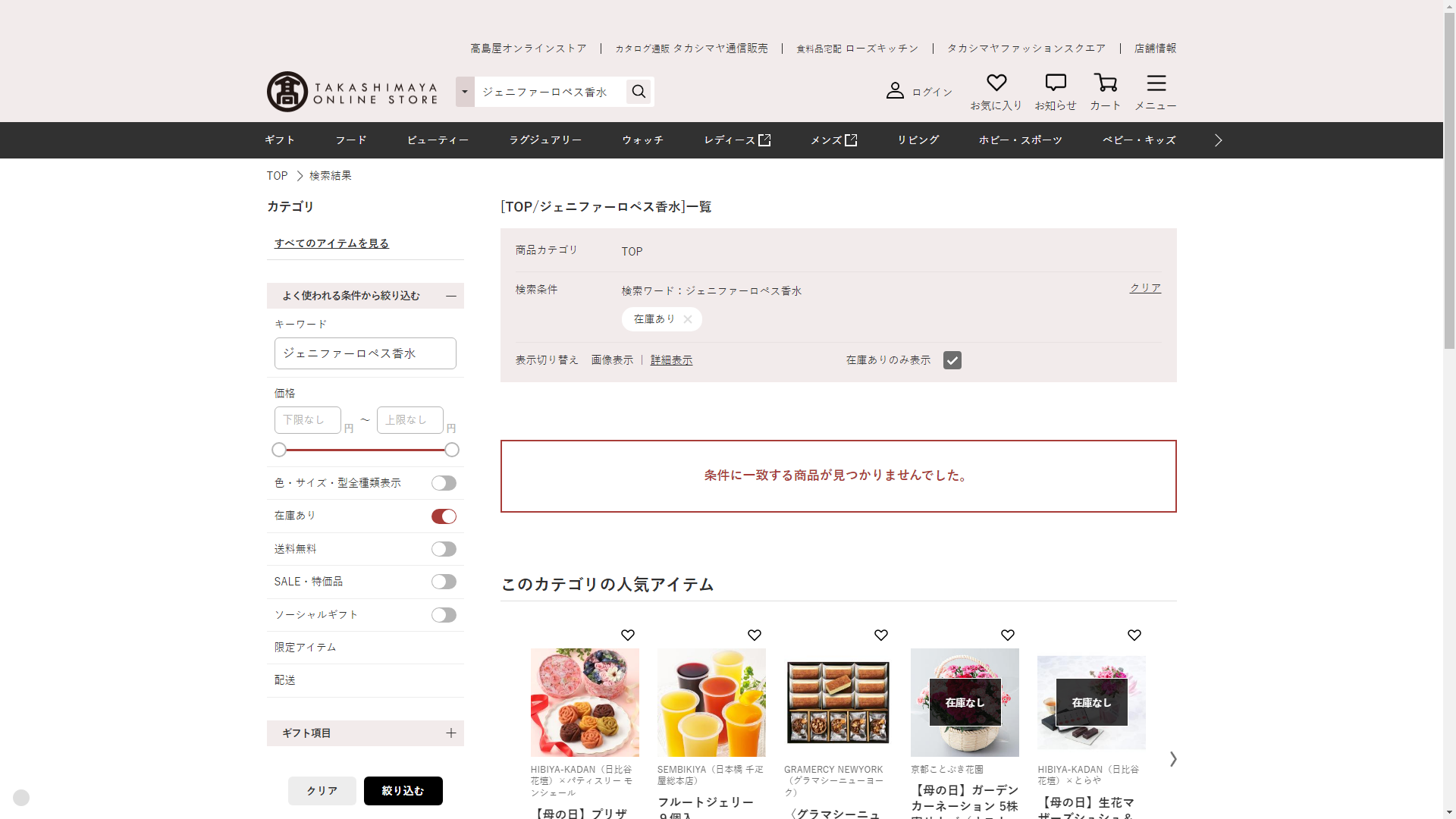Open the hamburger menu icon
This screenshot has height=819, width=1456.
[x=1156, y=83]
